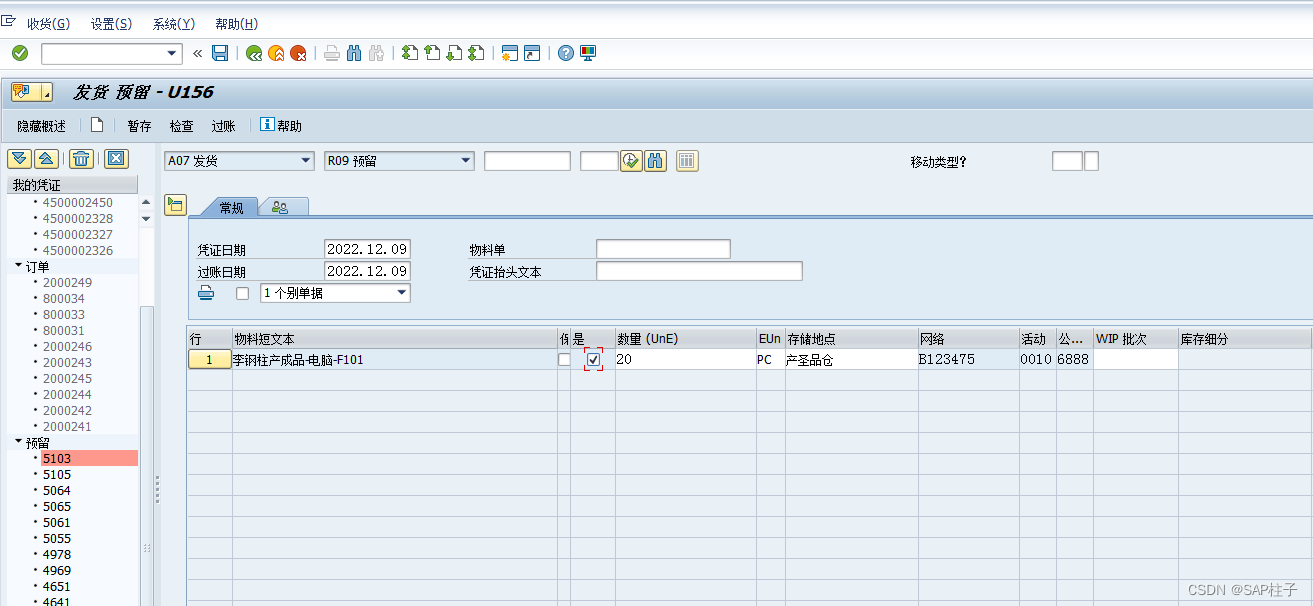Click the Collapse All icon above the tree

pos(45,158)
